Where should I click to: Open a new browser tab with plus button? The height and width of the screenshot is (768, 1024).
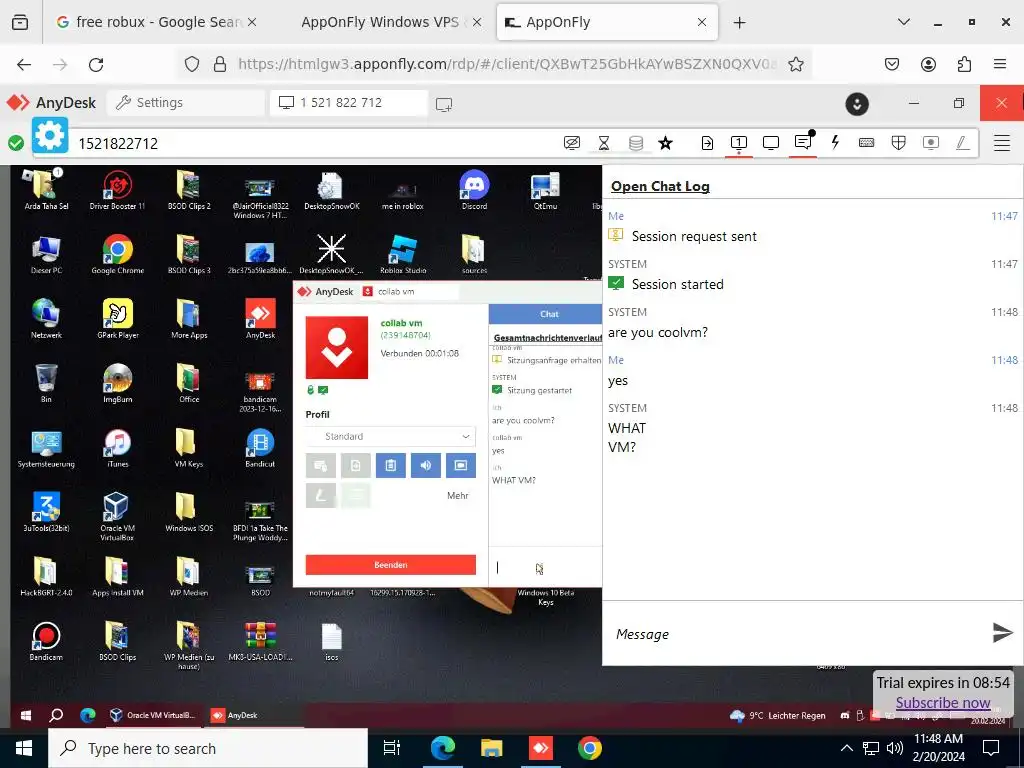(x=739, y=23)
